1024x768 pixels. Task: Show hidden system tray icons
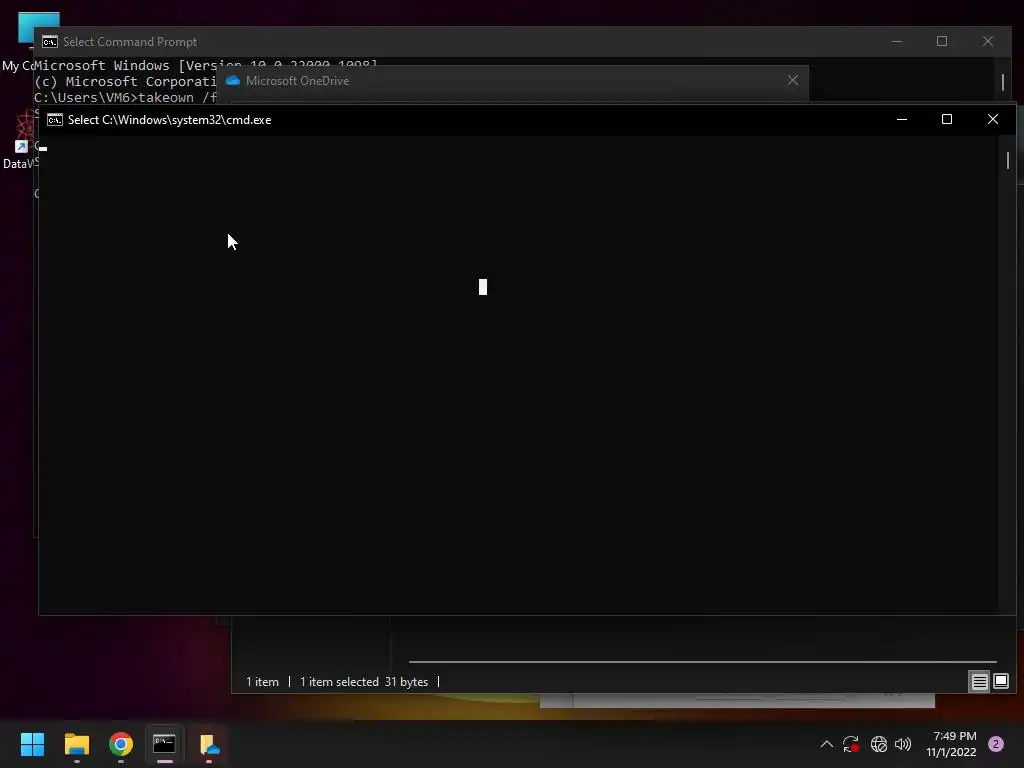[x=826, y=744]
